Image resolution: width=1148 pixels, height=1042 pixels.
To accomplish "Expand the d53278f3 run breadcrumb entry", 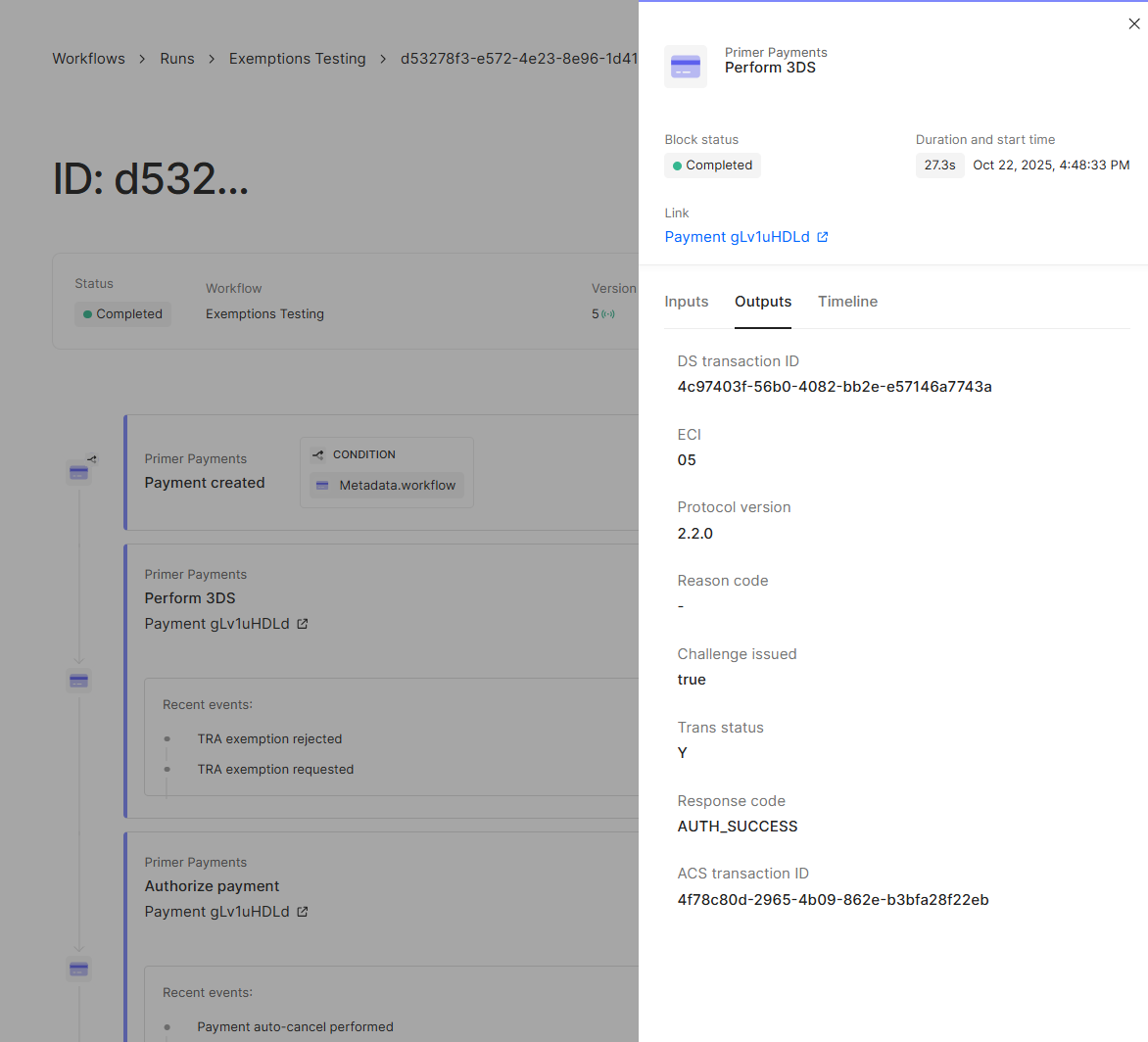I will 519,59.
